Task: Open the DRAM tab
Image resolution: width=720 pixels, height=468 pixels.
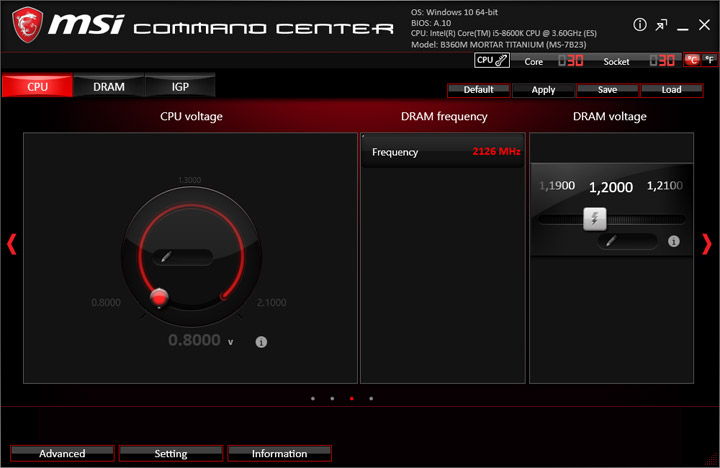Action: point(109,86)
